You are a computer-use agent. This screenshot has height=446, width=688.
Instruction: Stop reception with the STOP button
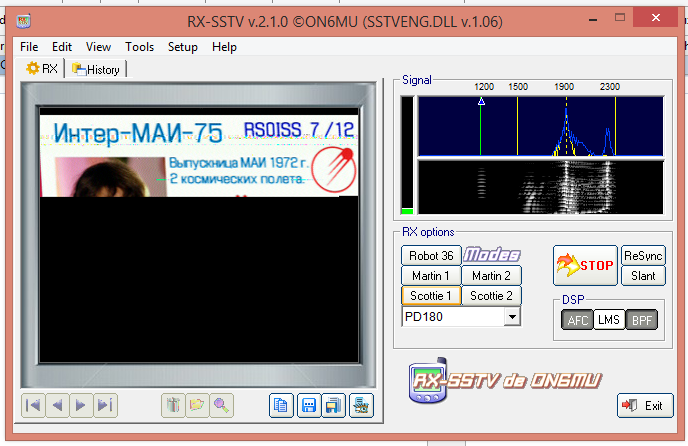(585, 265)
